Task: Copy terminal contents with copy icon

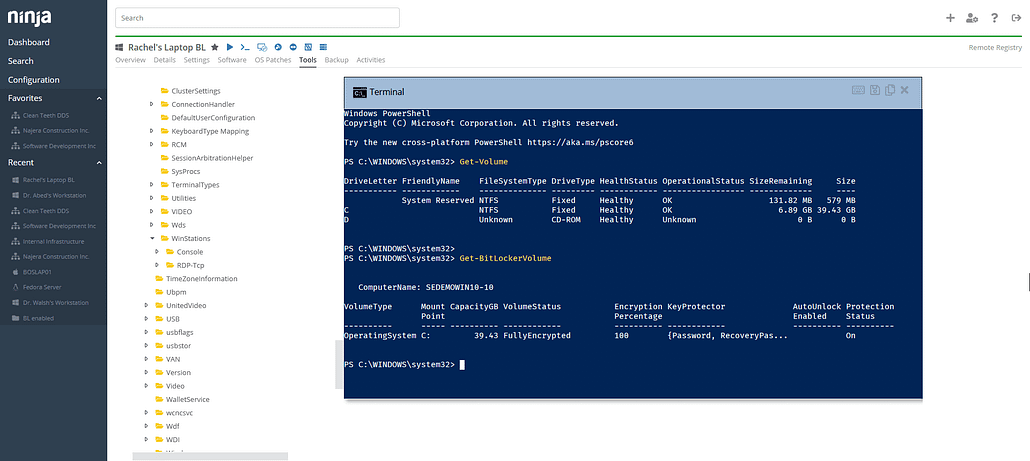Action: click(x=890, y=91)
